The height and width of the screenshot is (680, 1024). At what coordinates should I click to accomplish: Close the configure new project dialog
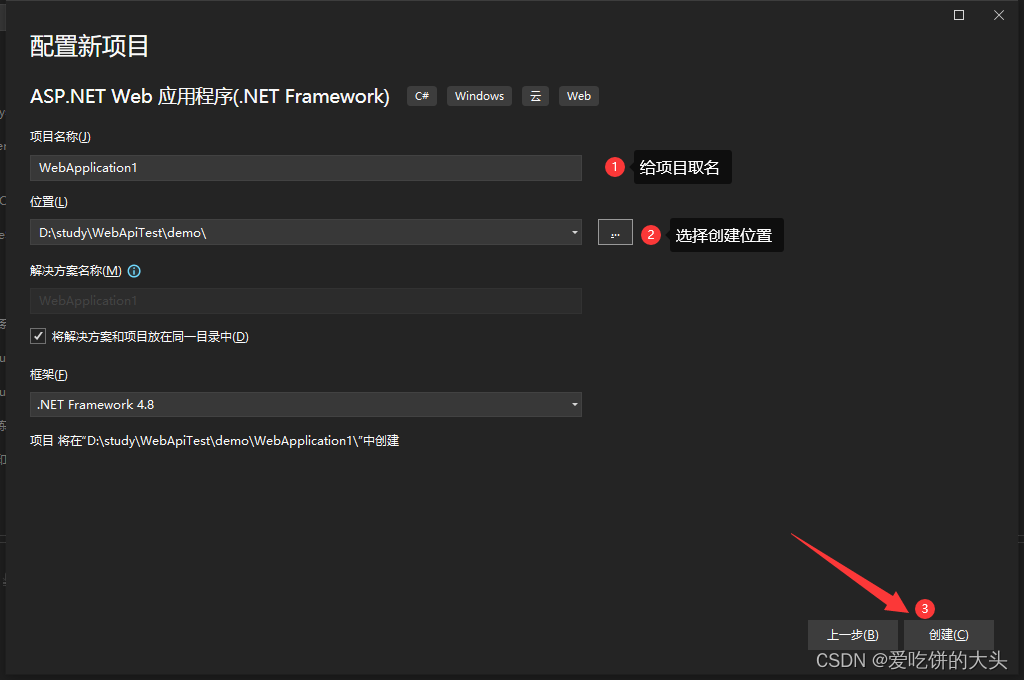click(x=999, y=15)
